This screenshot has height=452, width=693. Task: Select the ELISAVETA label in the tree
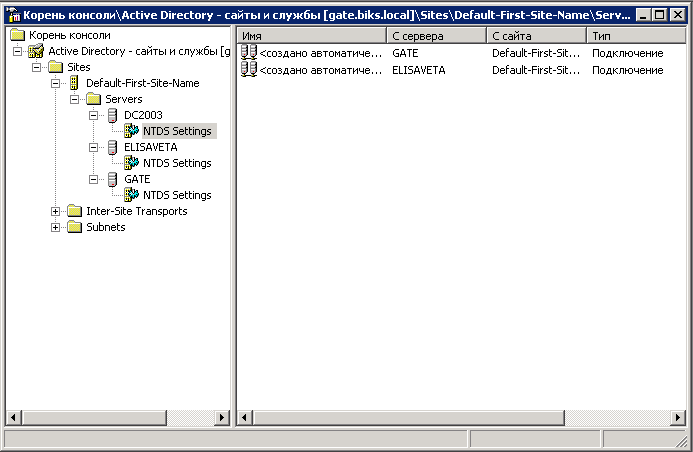pyautogui.click(x=151, y=147)
